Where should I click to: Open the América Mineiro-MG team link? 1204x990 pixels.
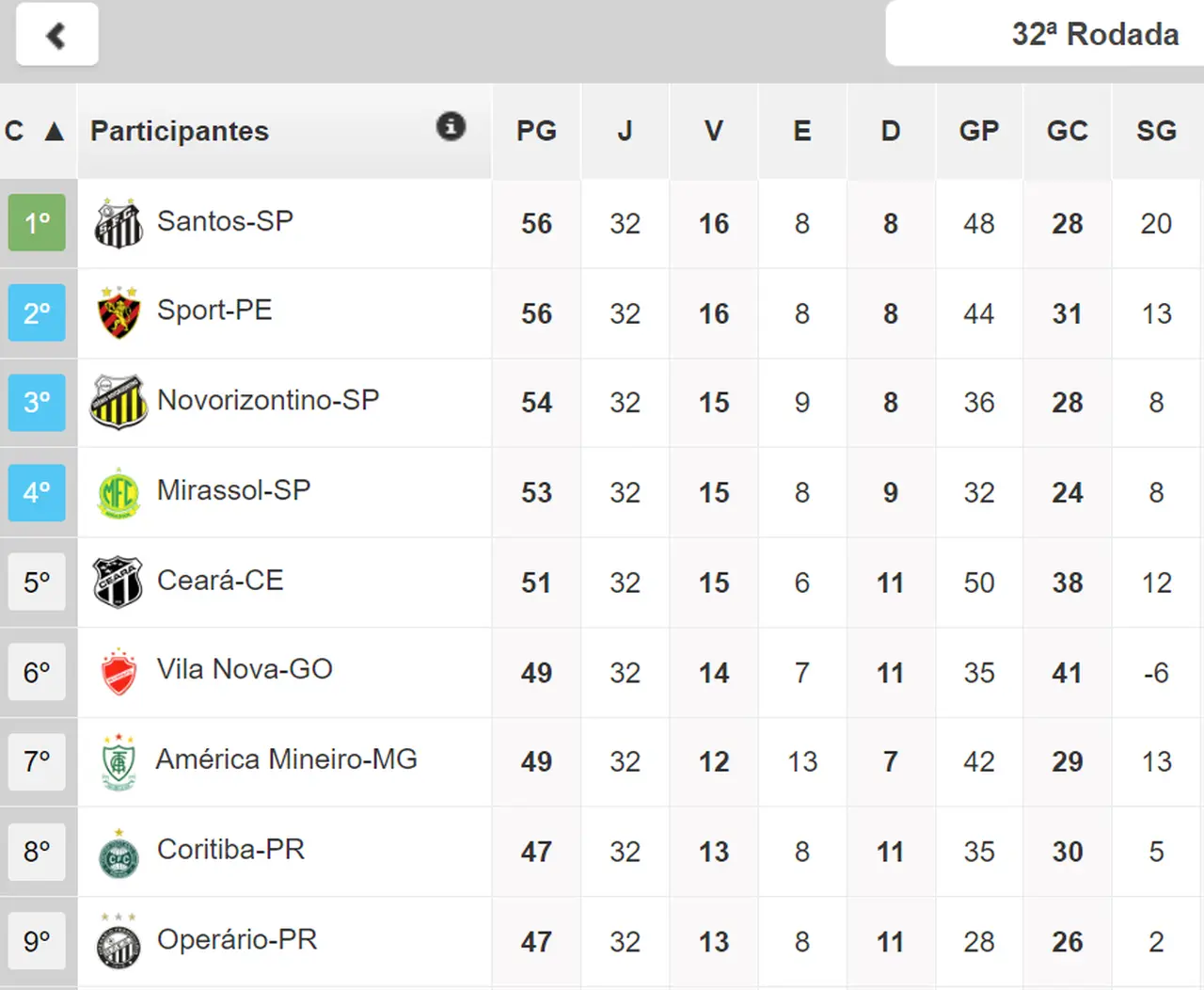(x=286, y=759)
